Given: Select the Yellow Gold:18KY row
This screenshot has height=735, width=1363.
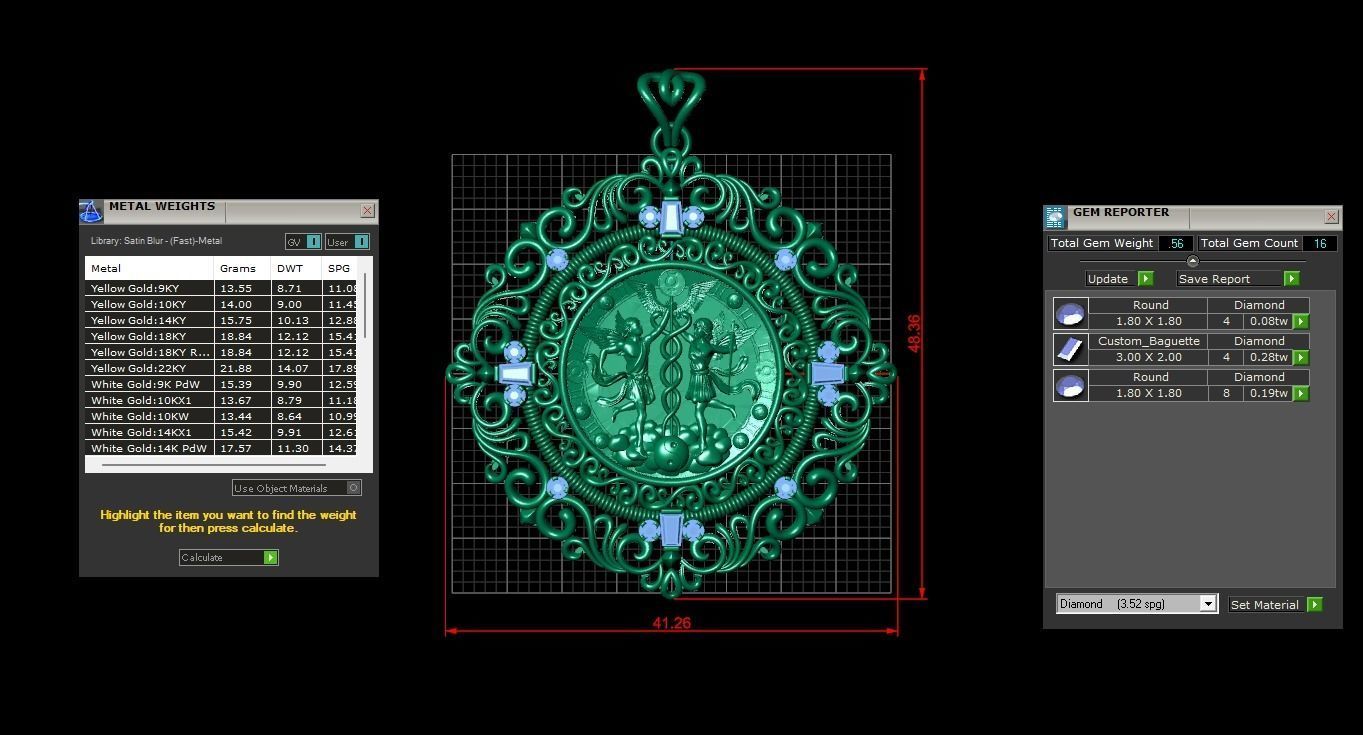Looking at the screenshot, I should (222, 336).
